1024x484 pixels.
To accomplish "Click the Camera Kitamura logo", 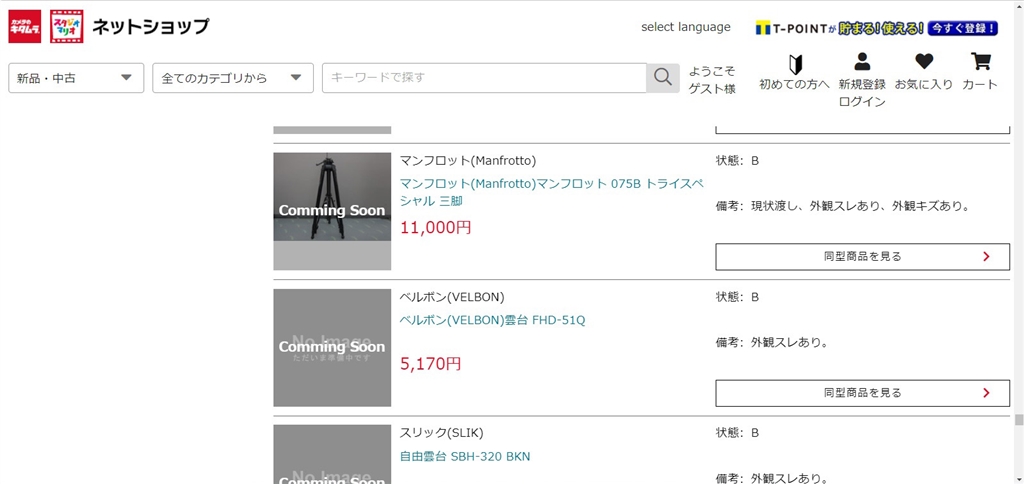I will pyautogui.click(x=25, y=27).
